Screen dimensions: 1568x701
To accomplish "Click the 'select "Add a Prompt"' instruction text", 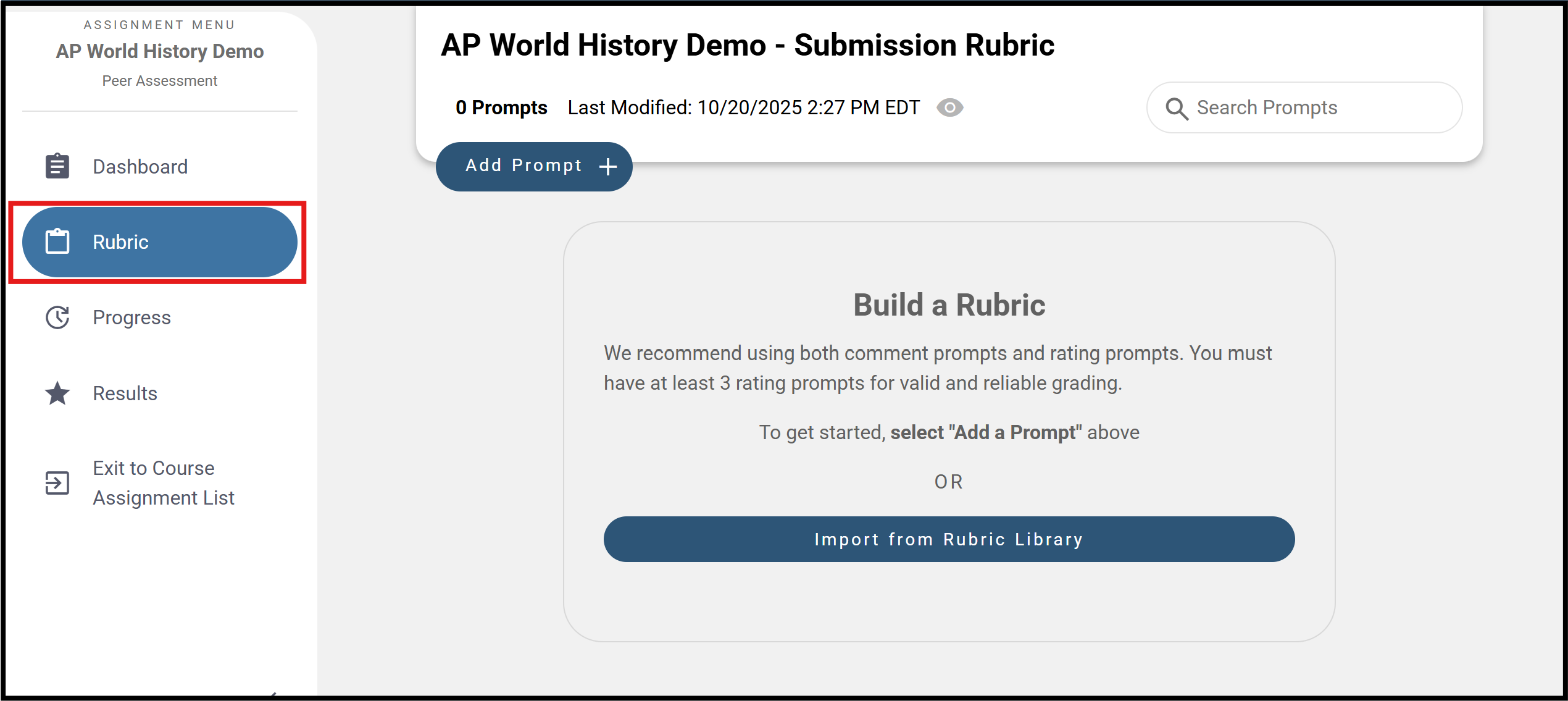I will coord(986,432).
